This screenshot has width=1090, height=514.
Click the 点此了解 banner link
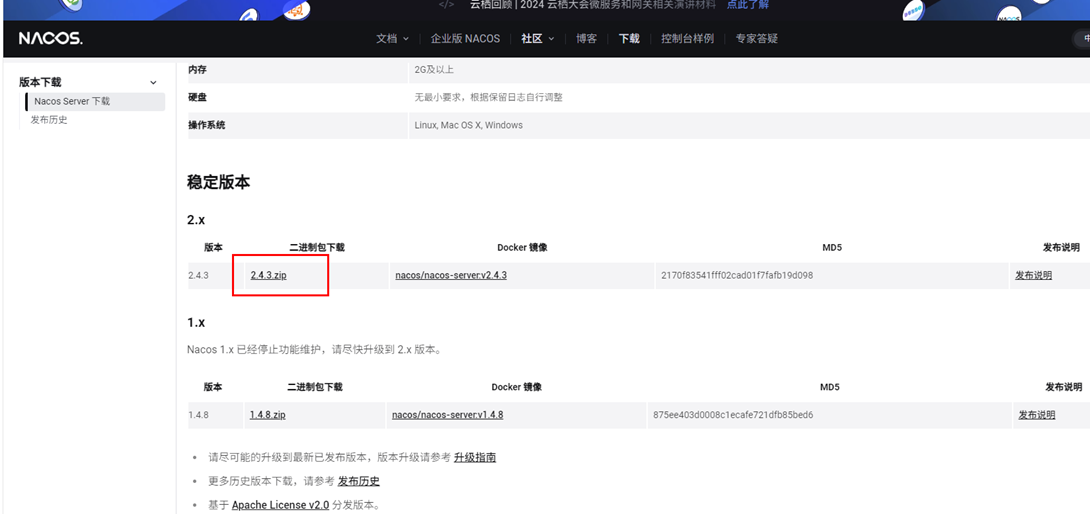click(x=748, y=5)
